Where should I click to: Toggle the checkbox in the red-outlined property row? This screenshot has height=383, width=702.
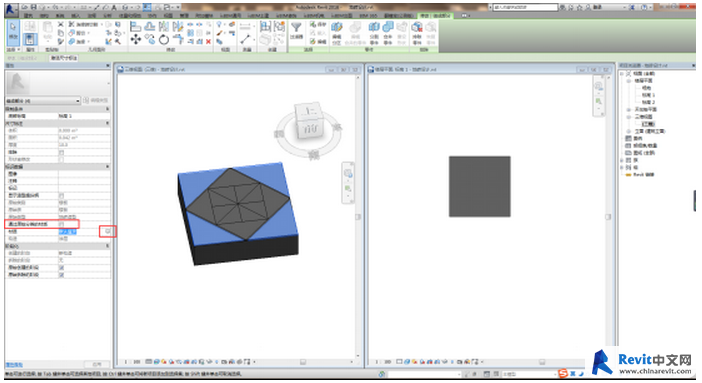tap(61, 224)
